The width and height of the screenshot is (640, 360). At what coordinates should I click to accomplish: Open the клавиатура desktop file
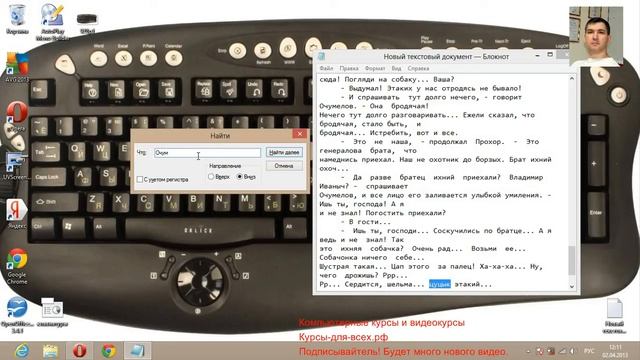52,312
